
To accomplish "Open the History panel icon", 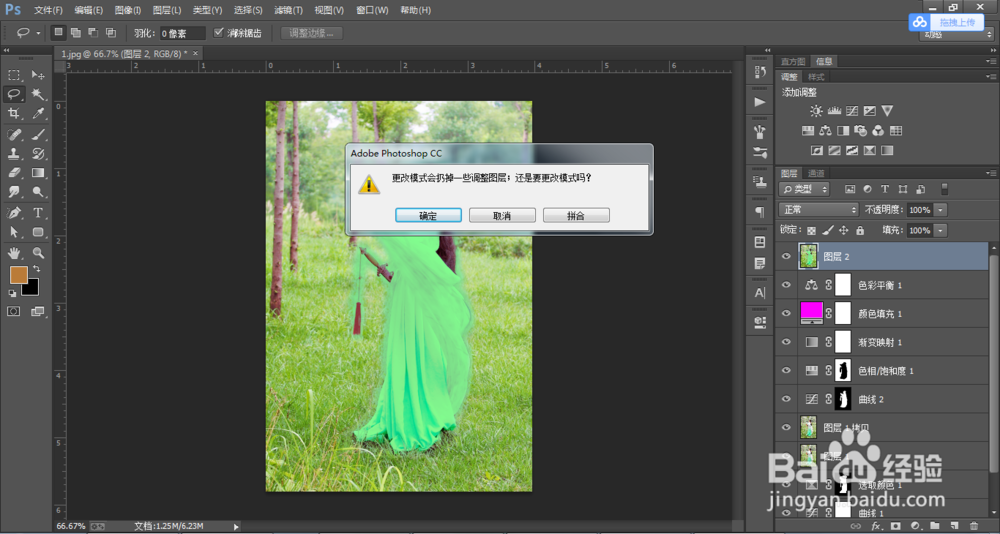I will point(760,72).
